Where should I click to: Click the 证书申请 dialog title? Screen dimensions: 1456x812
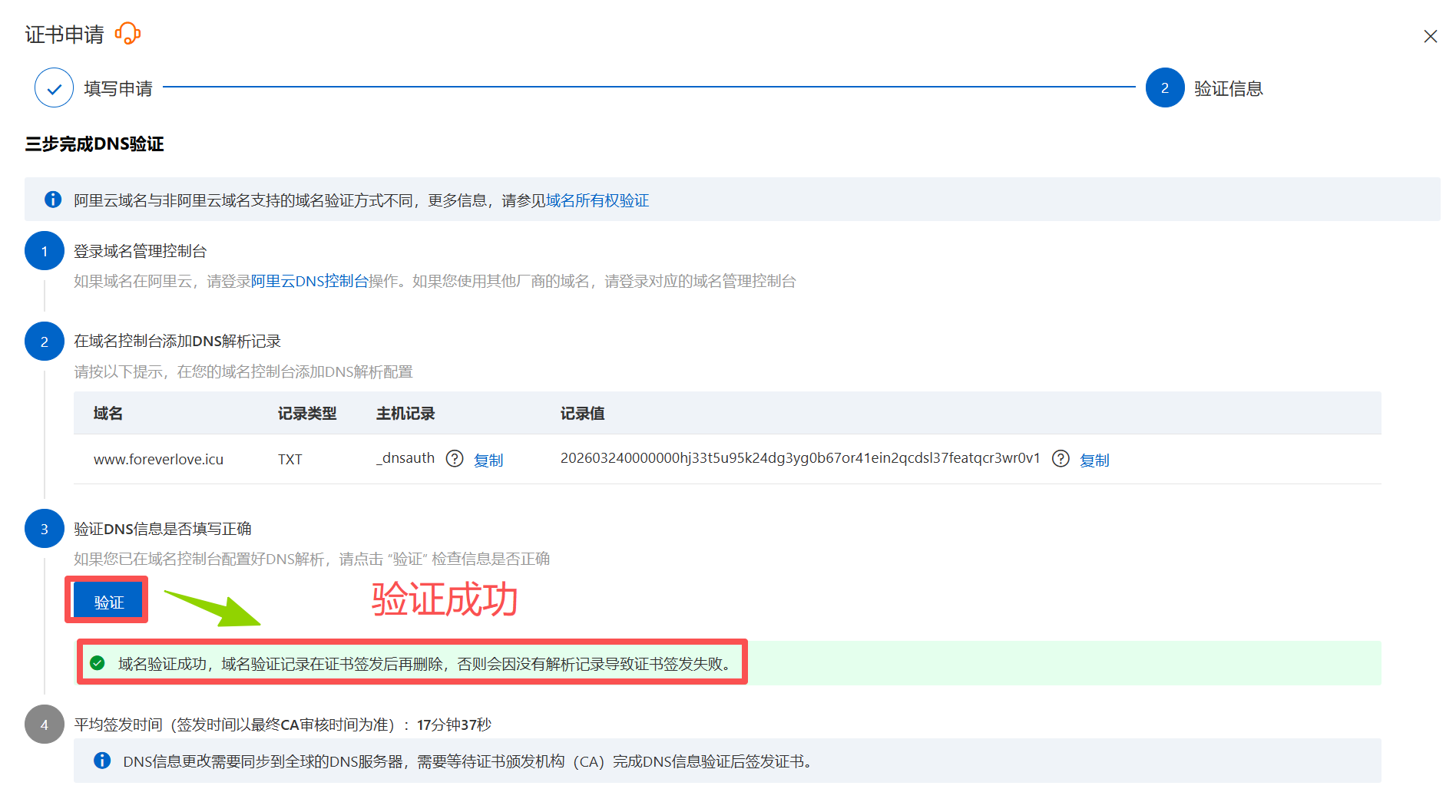pos(65,35)
